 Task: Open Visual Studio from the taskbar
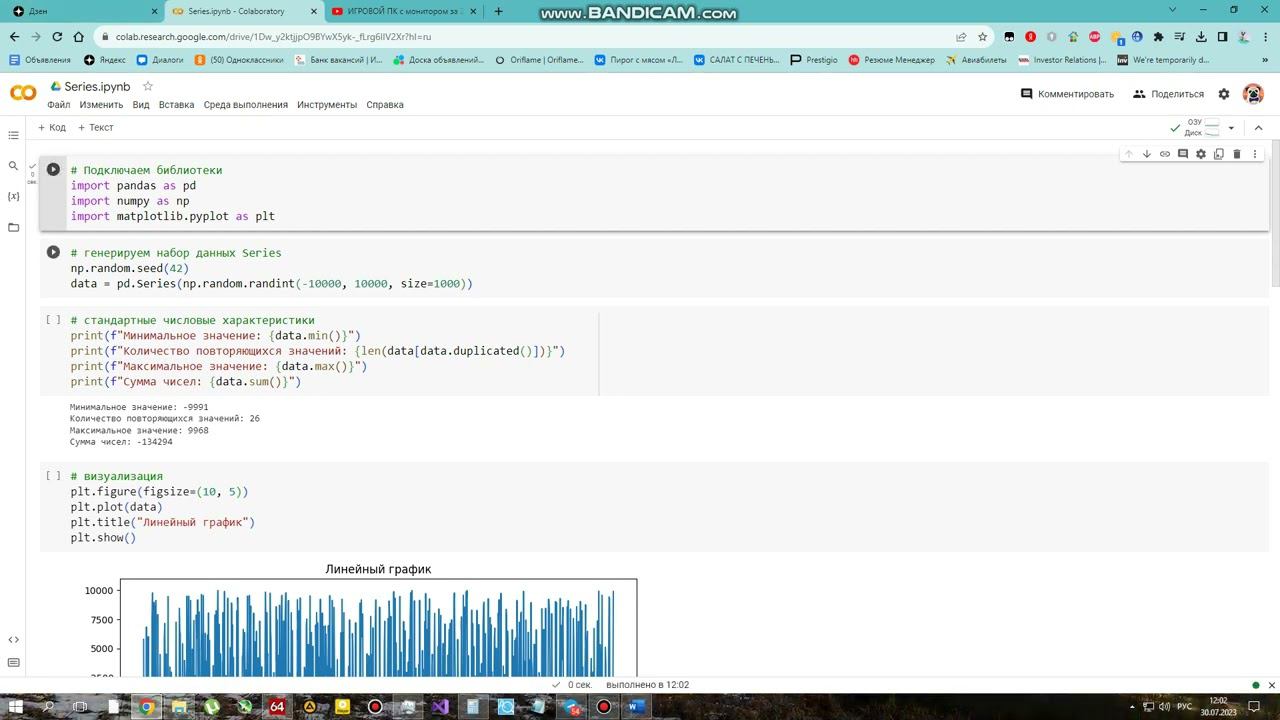pyautogui.click(x=440, y=707)
